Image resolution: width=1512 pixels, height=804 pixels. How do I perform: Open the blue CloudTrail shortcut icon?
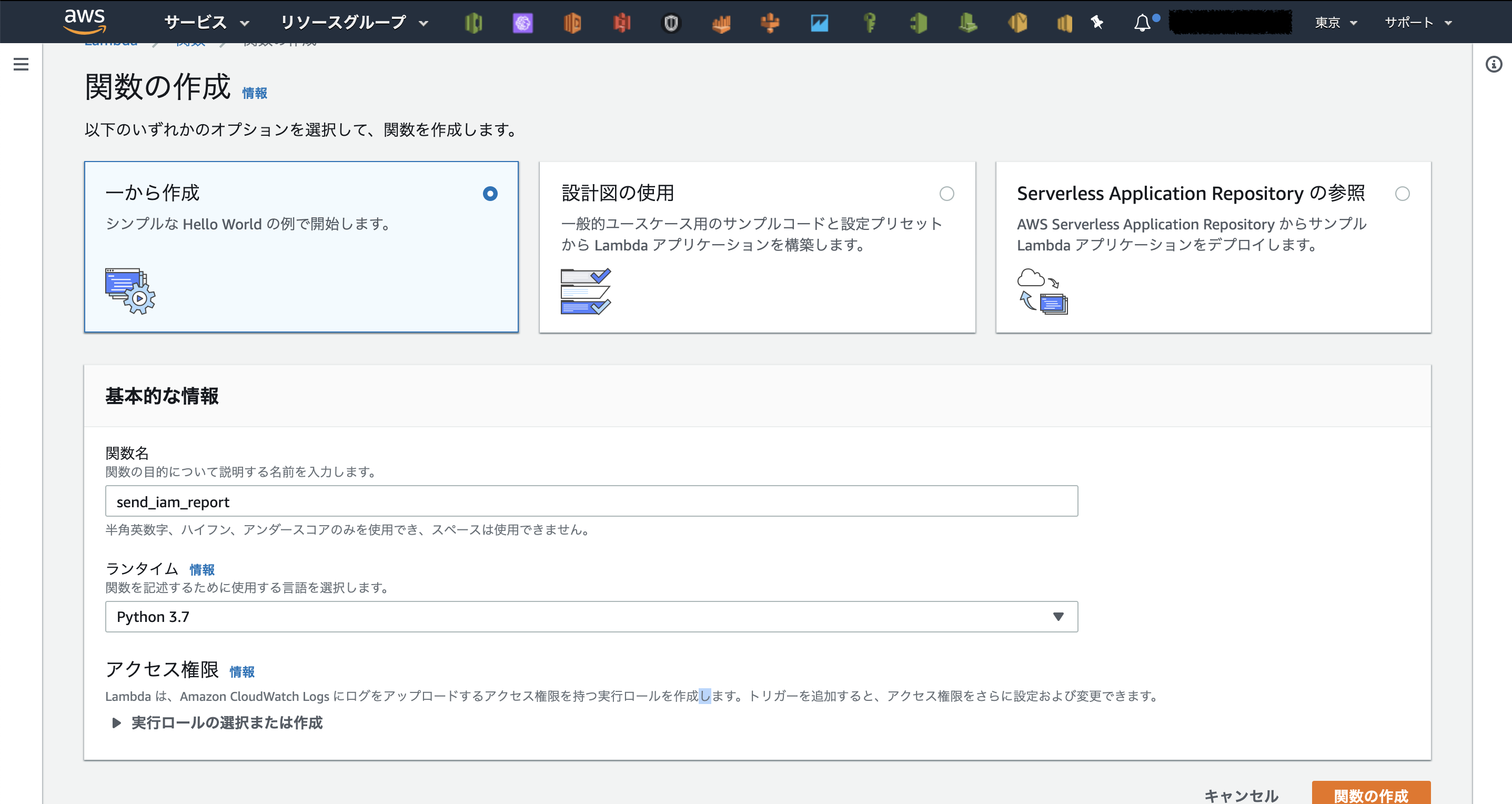pos(819,22)
